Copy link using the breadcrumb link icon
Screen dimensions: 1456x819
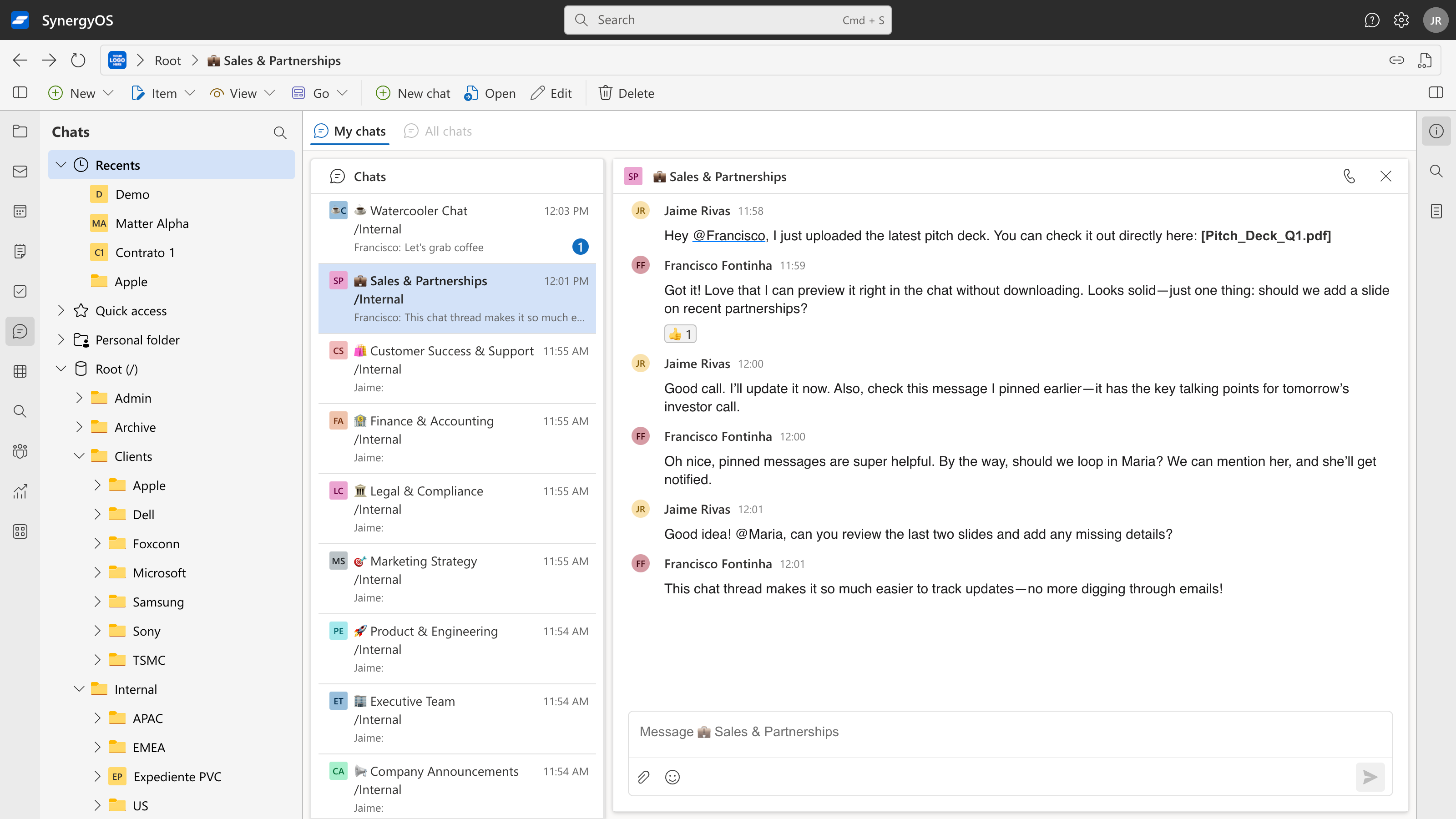[x=1396, y=60]
